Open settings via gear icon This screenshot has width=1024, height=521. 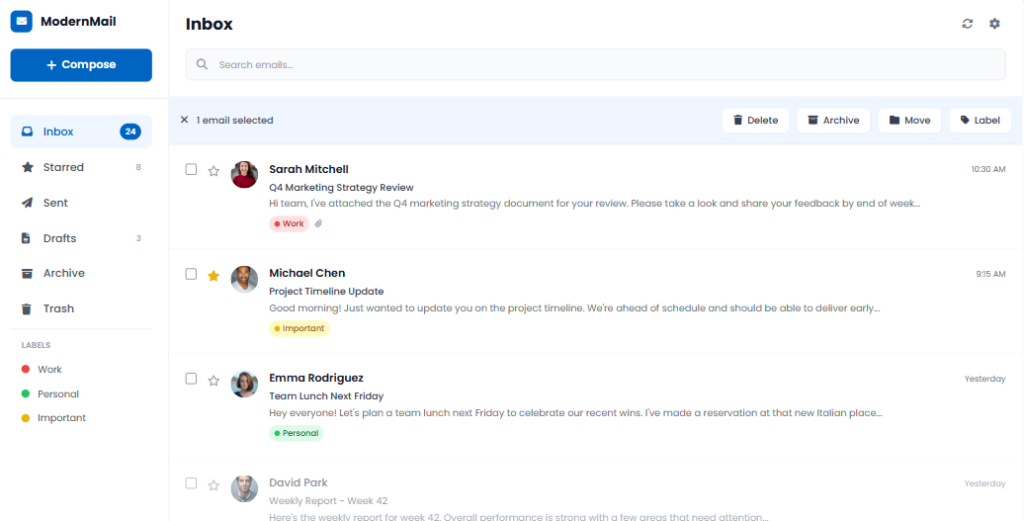(994, 24)
